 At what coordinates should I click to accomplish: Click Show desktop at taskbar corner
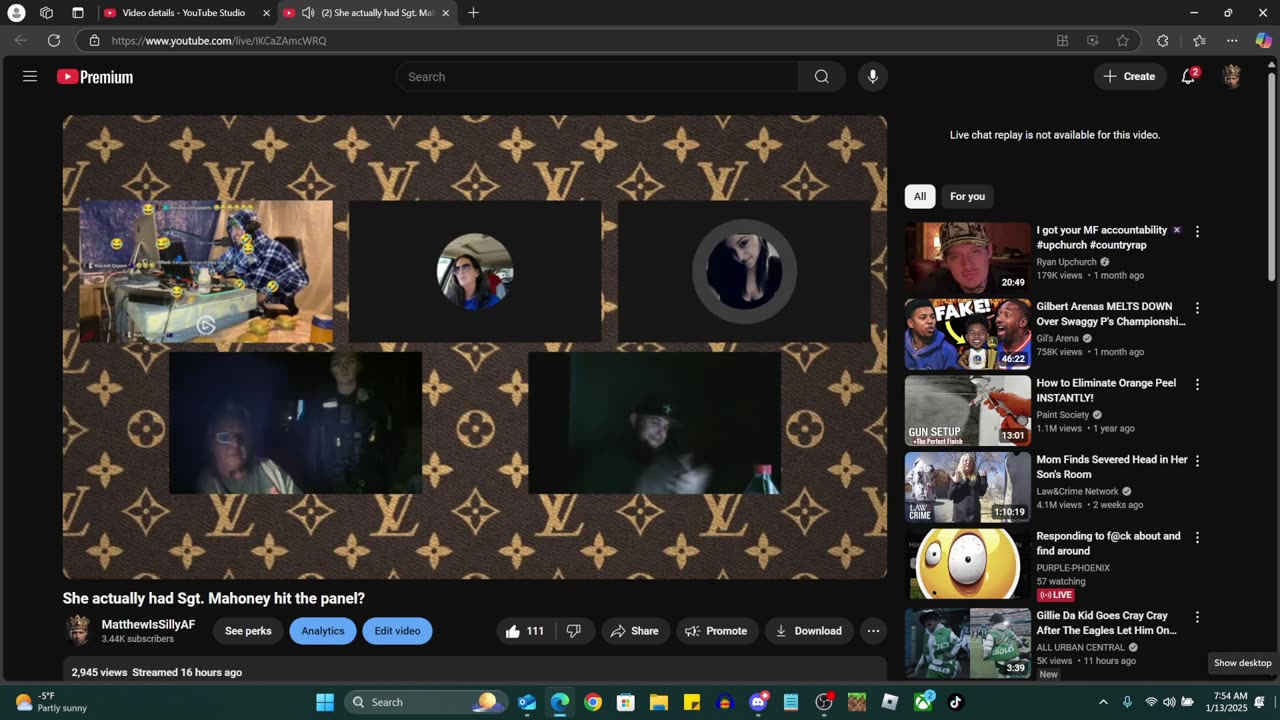[x=1276, y=702]
